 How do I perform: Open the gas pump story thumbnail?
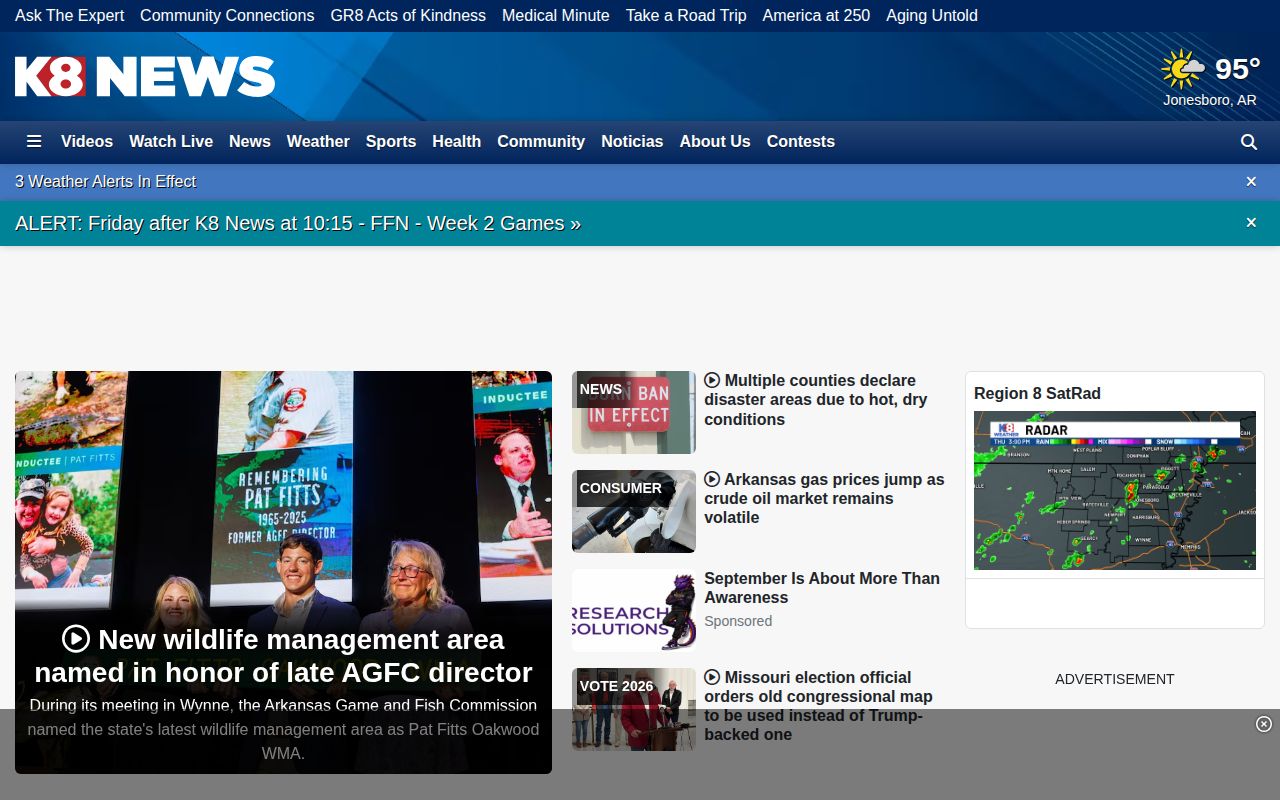click(634, 511)
